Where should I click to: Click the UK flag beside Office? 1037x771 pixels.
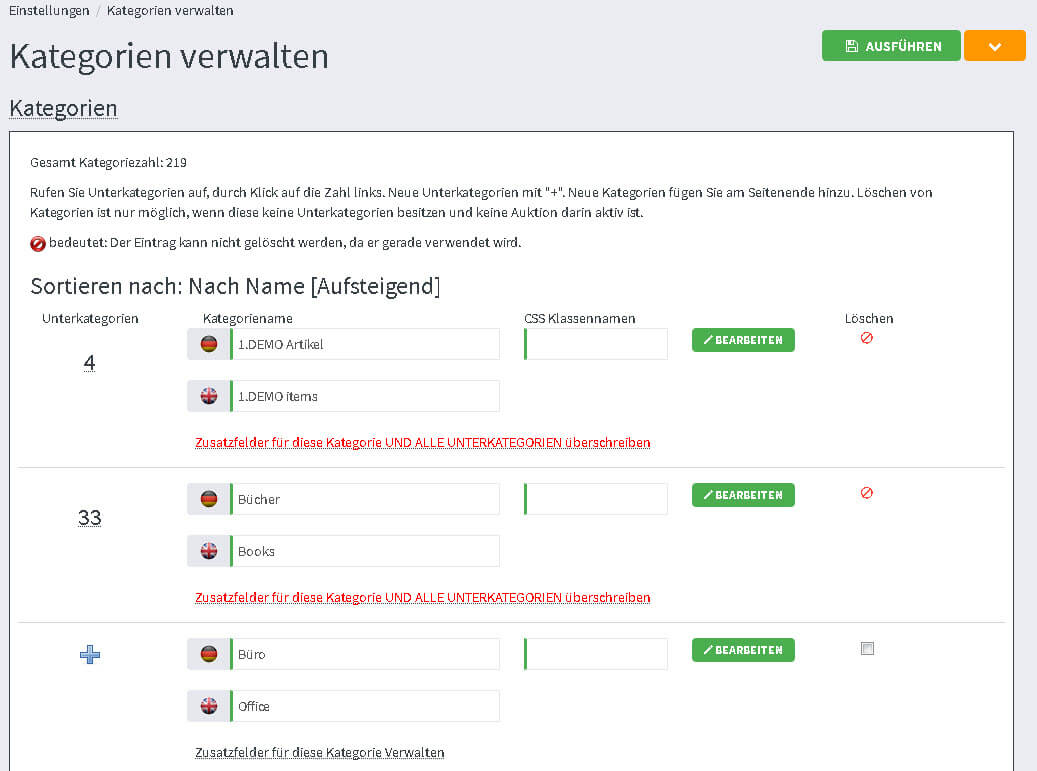pyautogui.click(x=209, y=706)
